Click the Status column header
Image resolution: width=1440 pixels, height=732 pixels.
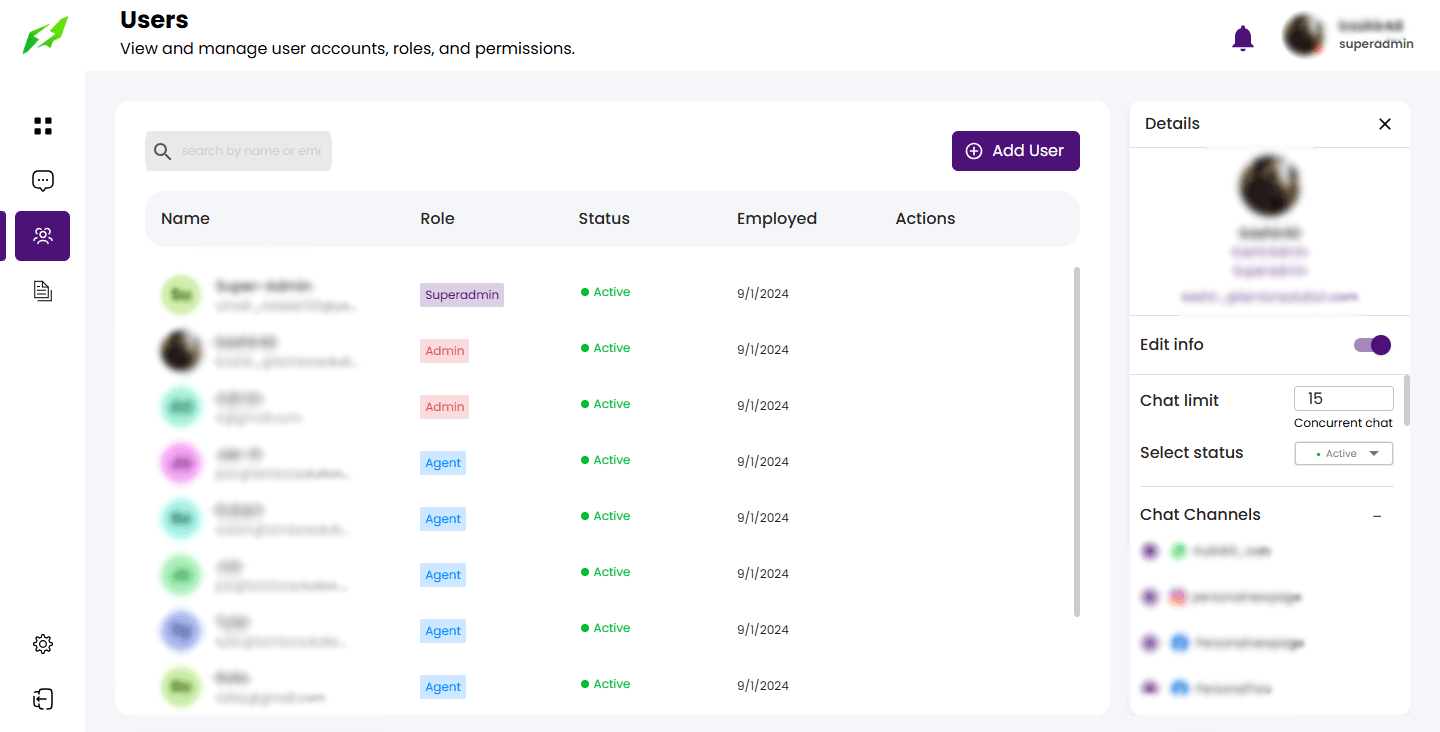tap(604, 219)
